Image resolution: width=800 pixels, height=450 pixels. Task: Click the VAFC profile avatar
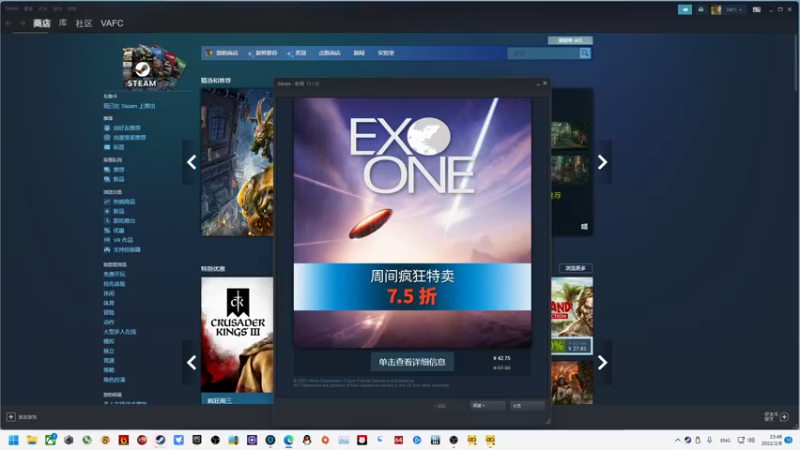click(716, 10)
